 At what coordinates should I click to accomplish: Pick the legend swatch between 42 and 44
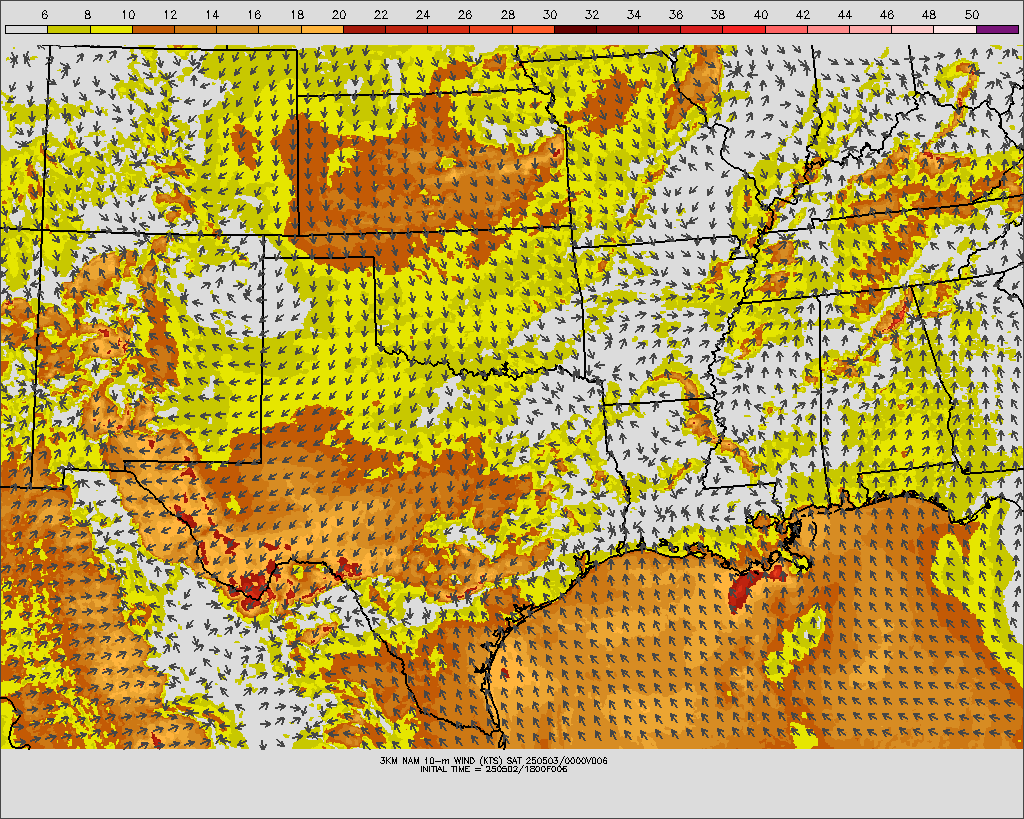pyautogui.click(x=829, y=29)
